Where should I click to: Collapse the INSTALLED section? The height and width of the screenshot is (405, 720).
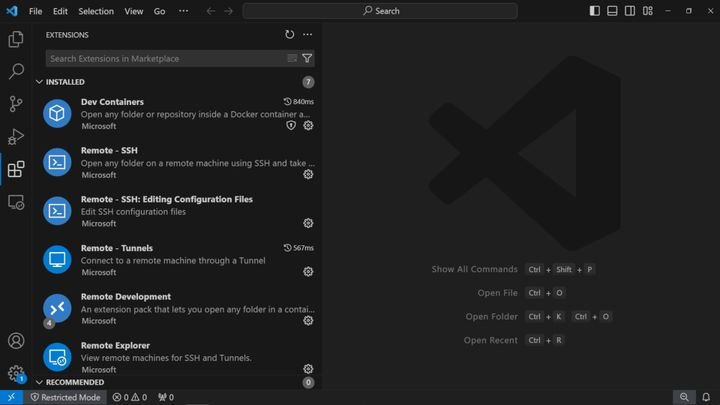coord(39,82)
